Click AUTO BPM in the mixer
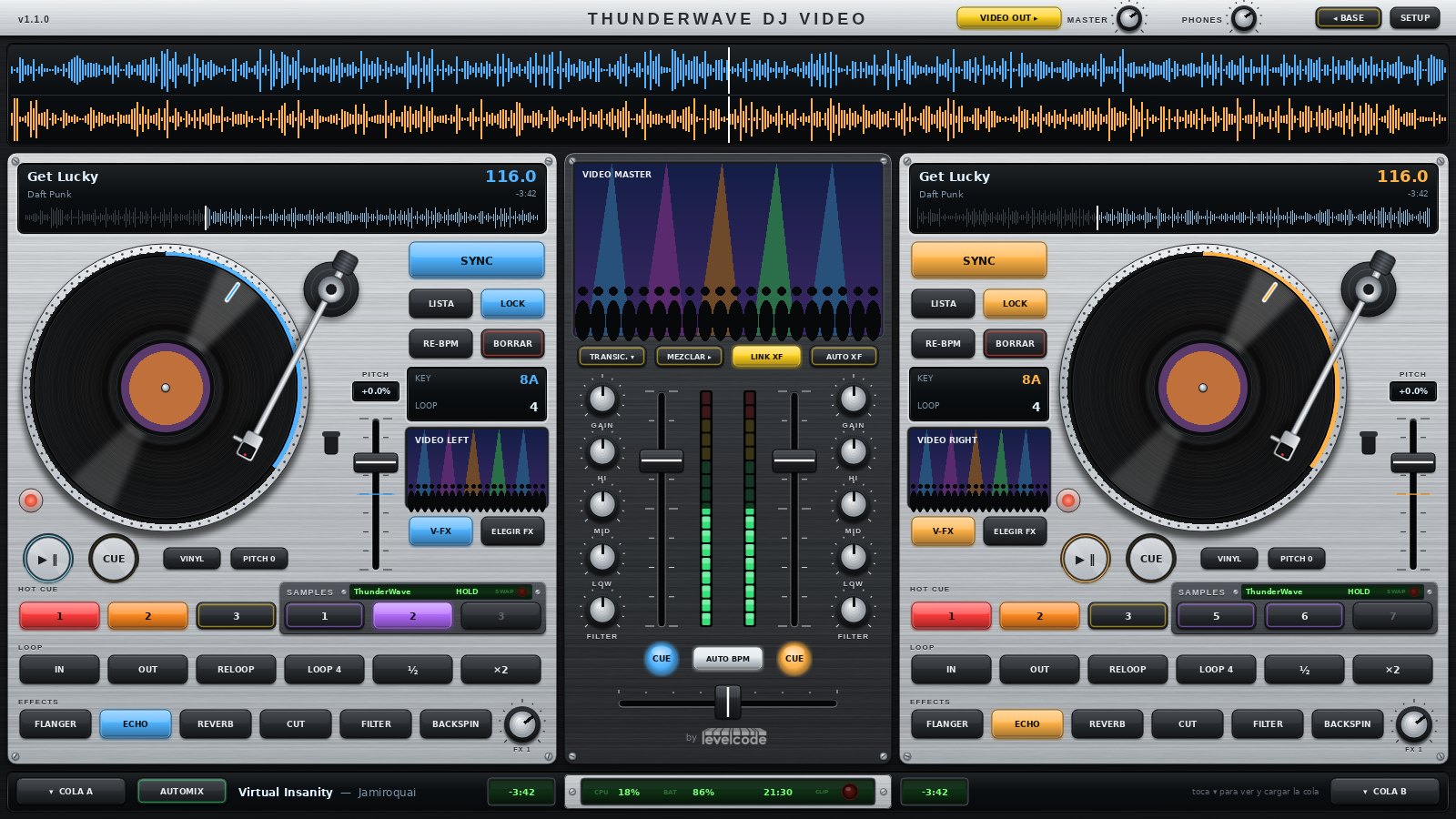 tap(728, 658)
